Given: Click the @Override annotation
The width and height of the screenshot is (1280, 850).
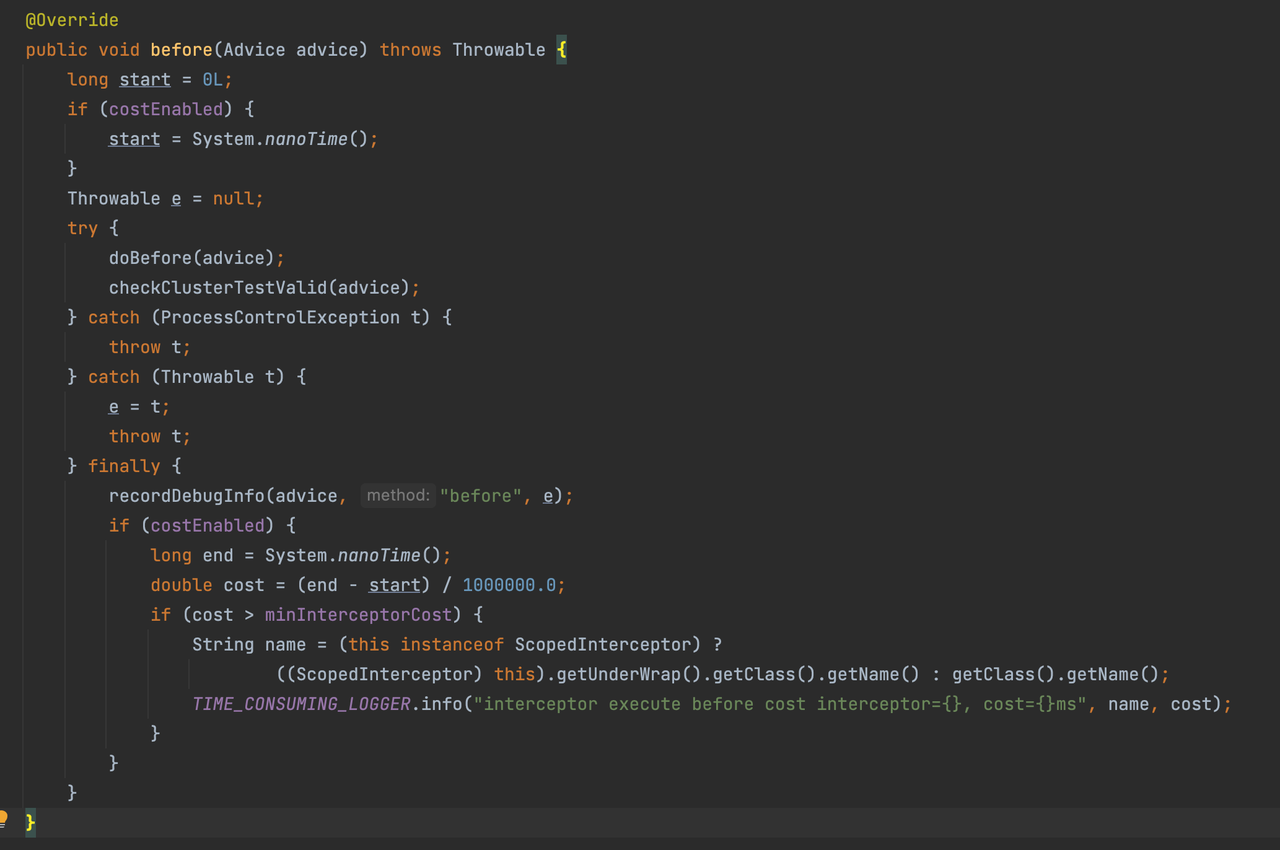Looking at the screenshot, I should tap(72, 20).
